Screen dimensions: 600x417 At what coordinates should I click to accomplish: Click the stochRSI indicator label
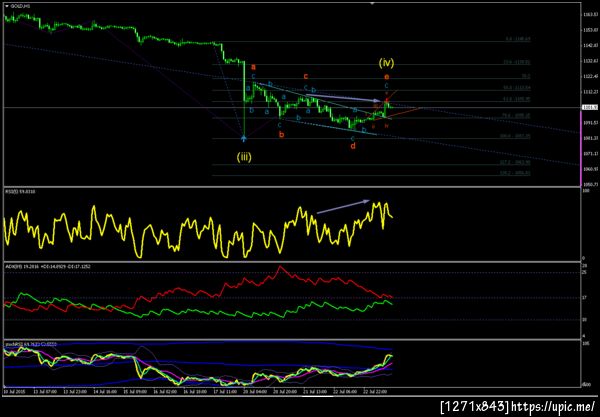pyautogui.click(x=31, y=344)
